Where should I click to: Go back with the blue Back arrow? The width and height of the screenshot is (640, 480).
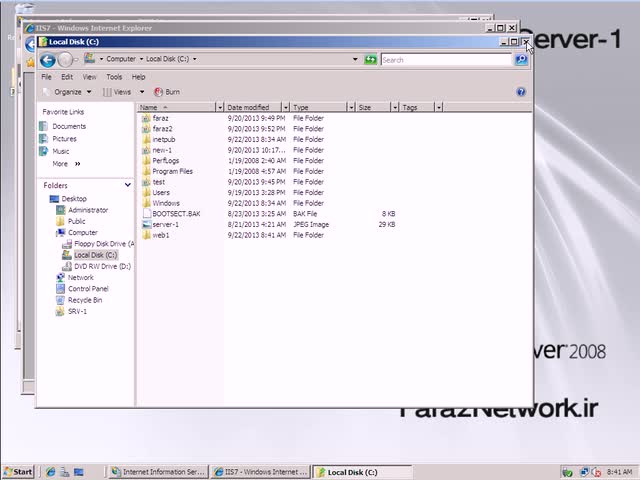tap(47, 60)
